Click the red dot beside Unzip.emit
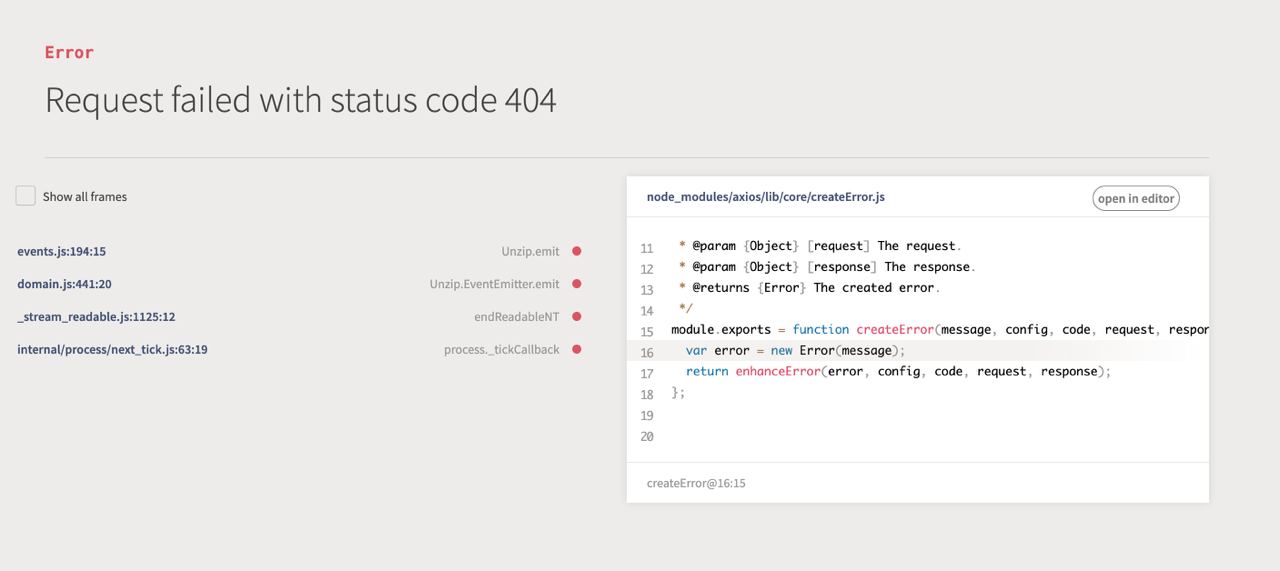Viewport: 1280px width, 571px height. [577, 251]
